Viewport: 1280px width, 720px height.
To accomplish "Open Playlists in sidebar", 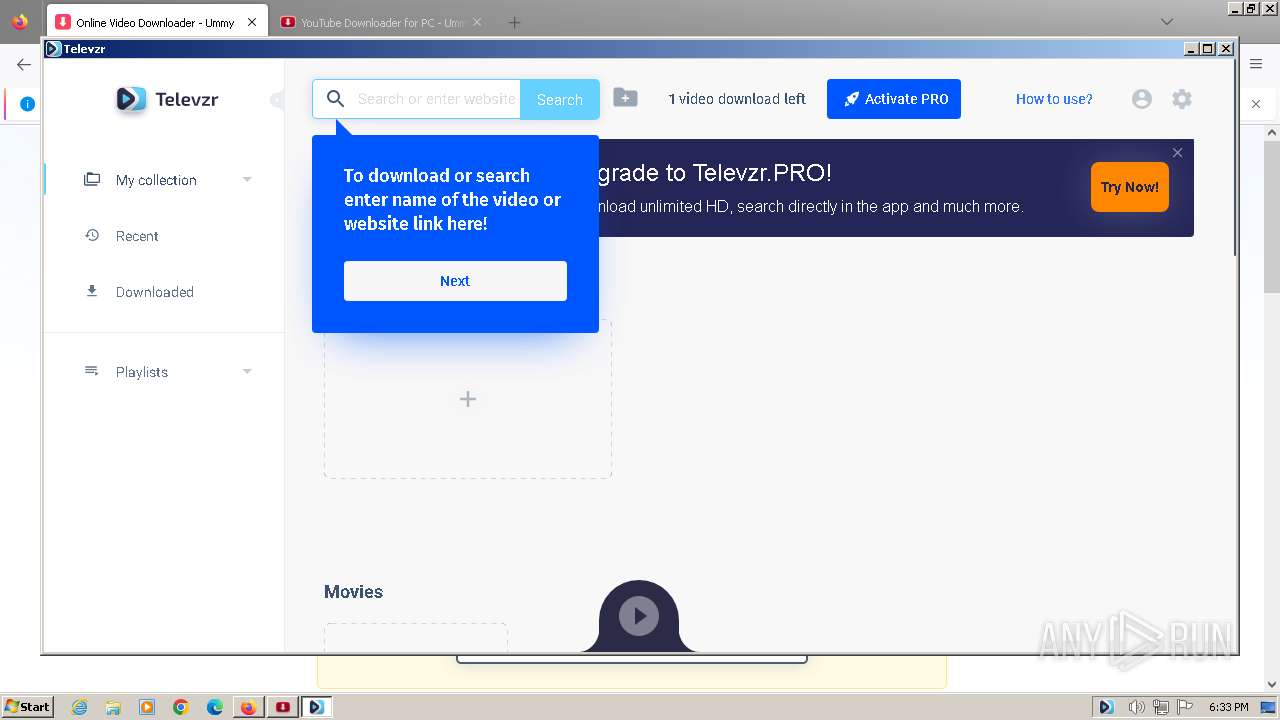I will click(x=142, y=372).
